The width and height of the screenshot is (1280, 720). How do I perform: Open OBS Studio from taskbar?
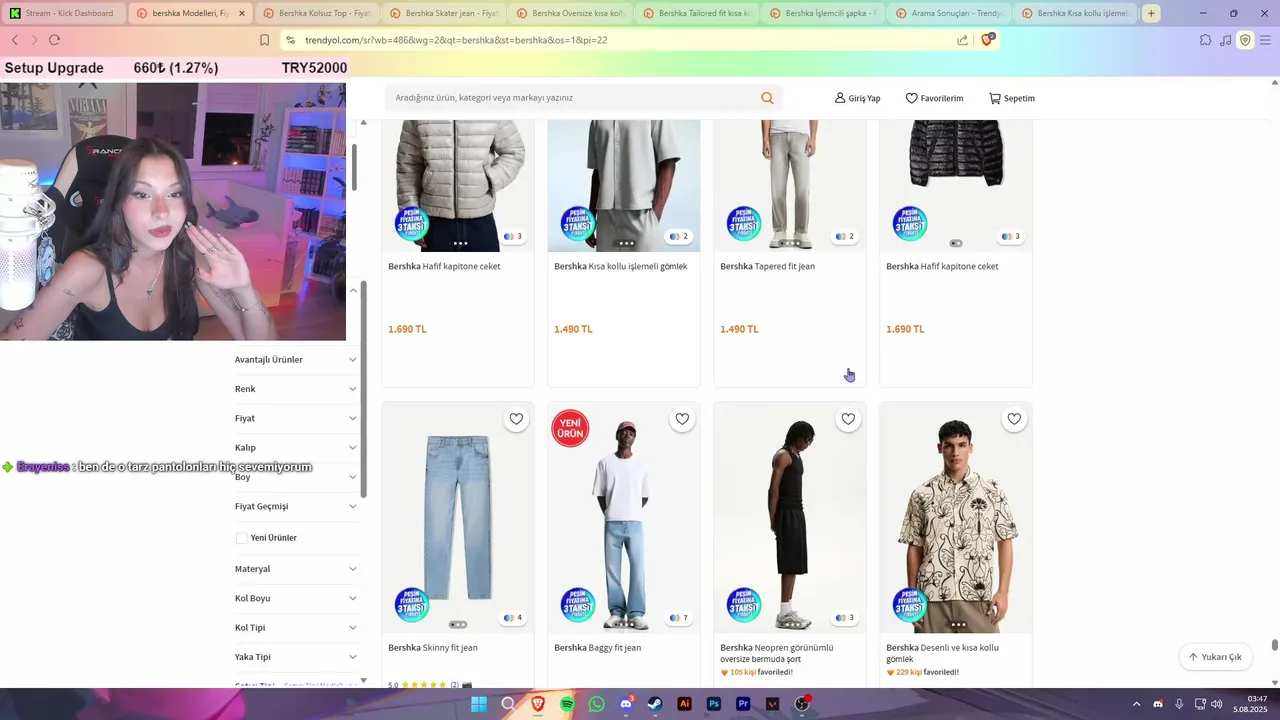pos(802,704)
